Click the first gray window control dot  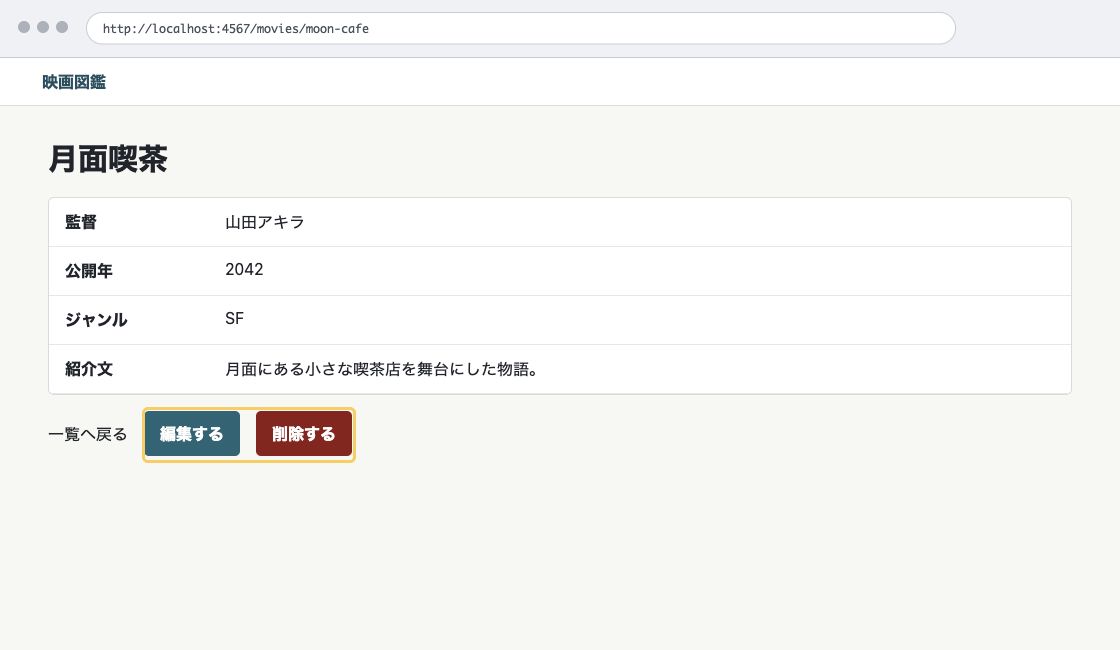[24, 27]
